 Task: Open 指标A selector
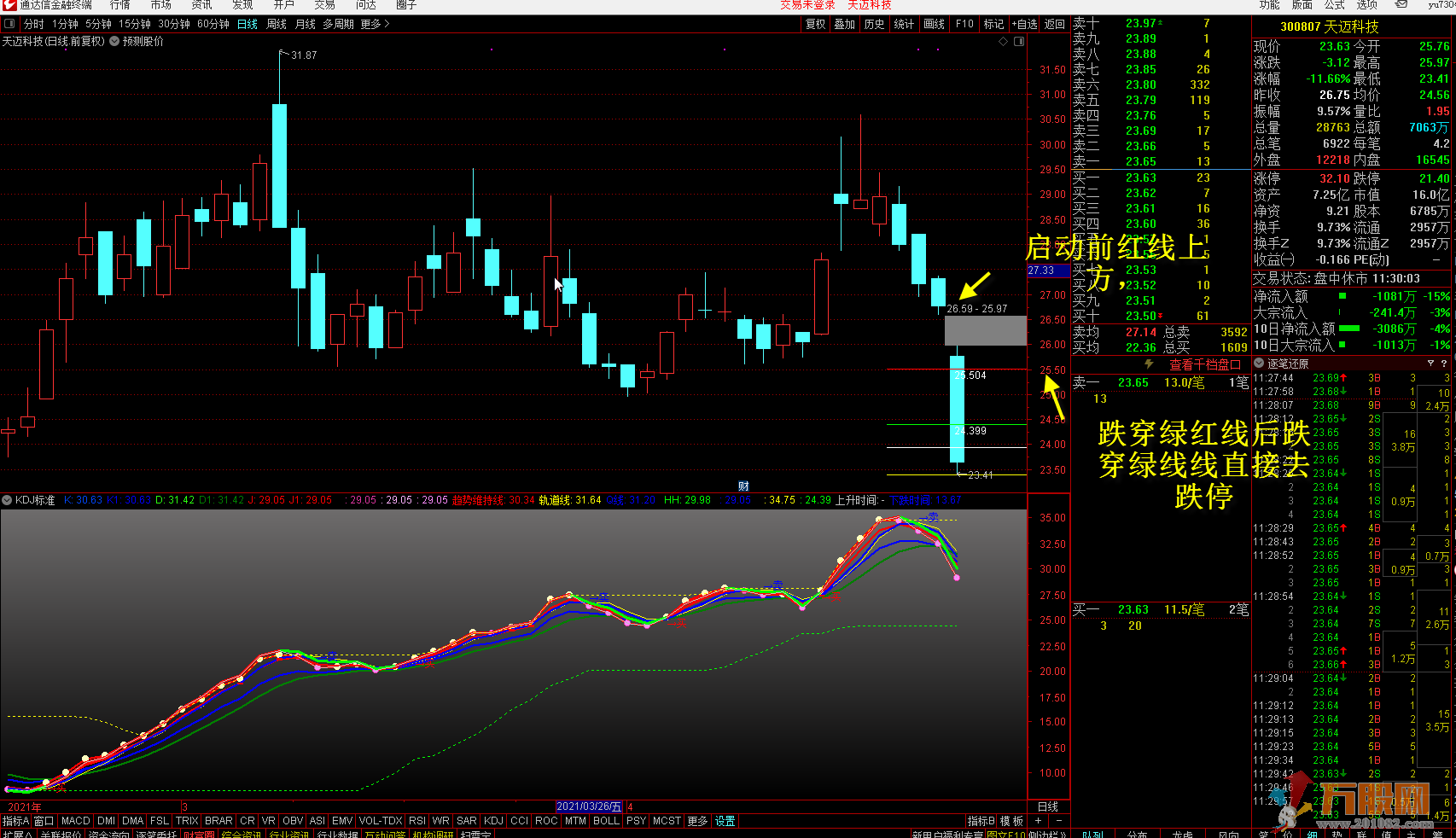pyautogui.click(x=15, y=821)
